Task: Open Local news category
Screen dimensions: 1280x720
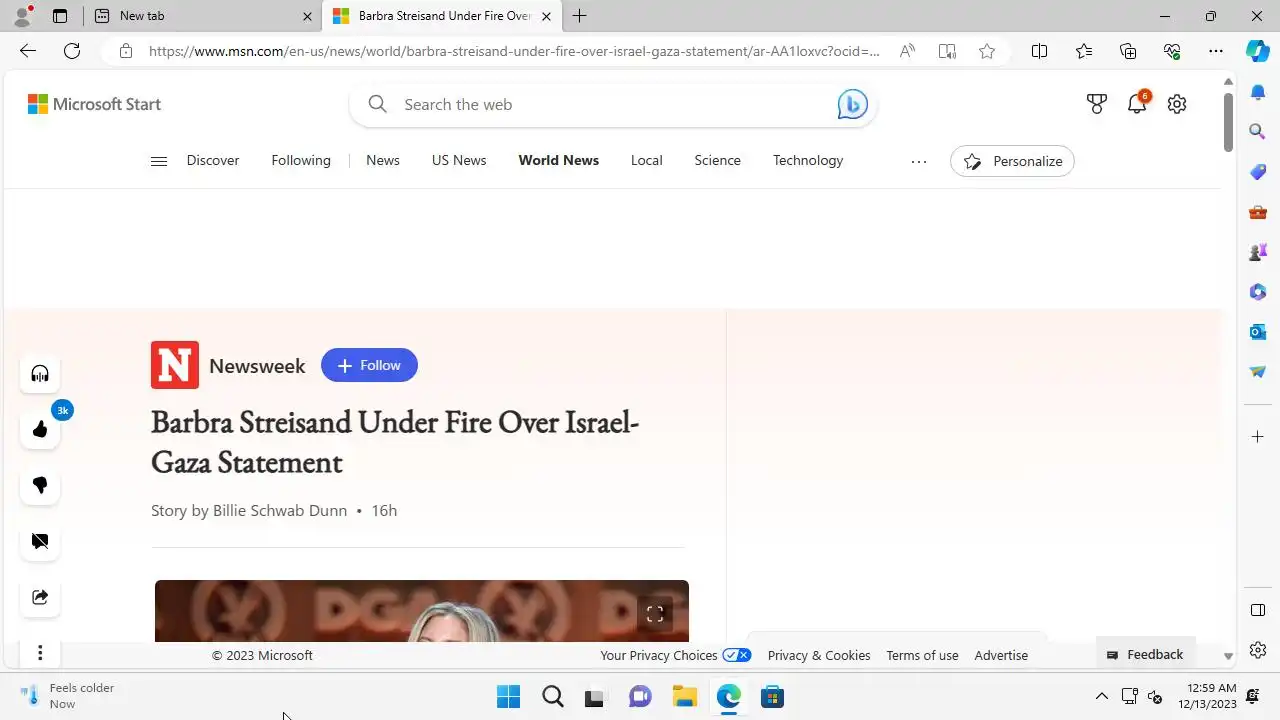Action: (647, 160)
